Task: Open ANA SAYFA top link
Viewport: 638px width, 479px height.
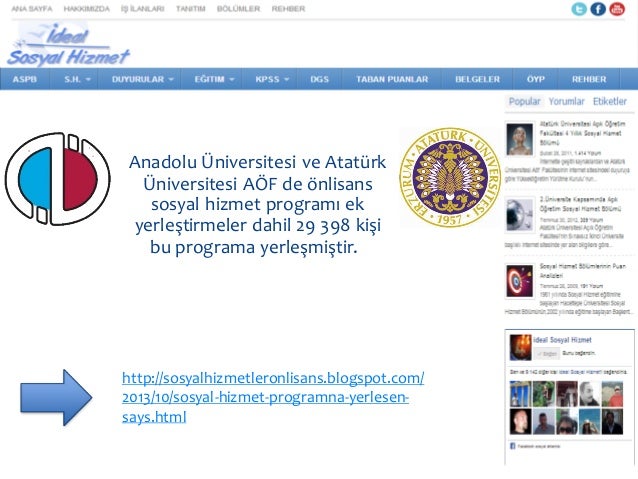Action: (32, 9)
